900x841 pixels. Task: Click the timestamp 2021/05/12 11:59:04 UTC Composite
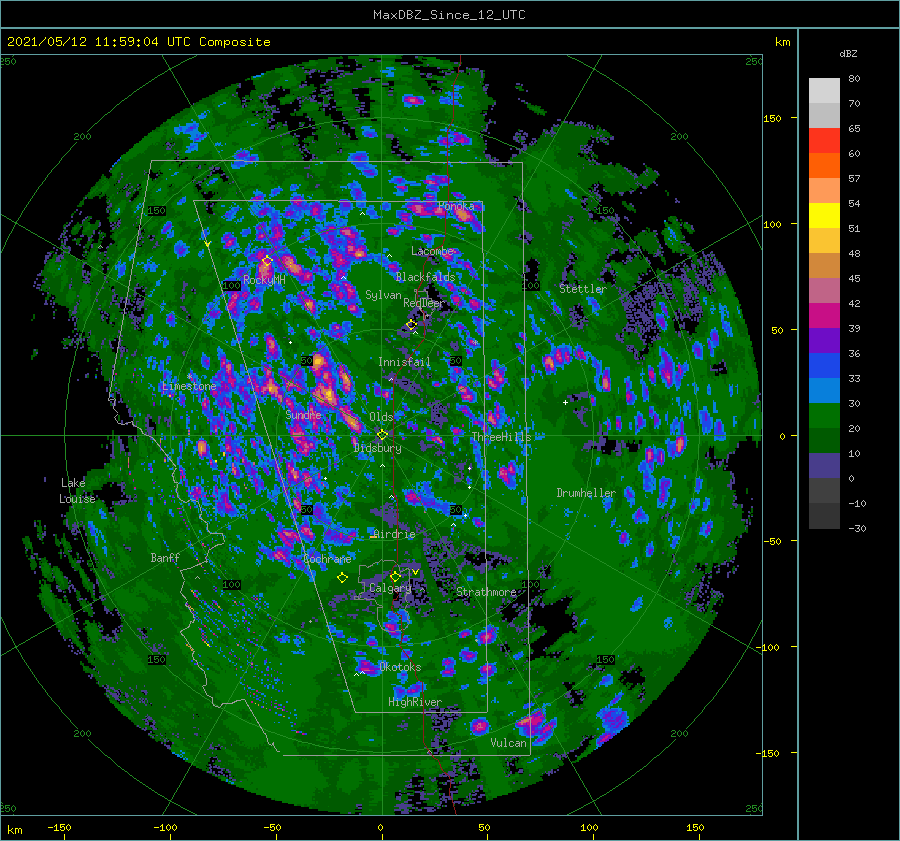pyautogui.click(x=138, y=42)
